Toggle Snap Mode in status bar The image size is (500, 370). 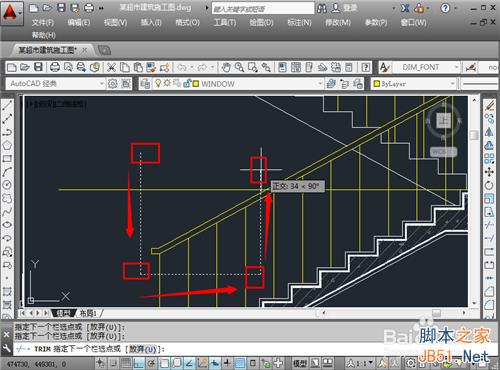(114, 363)
